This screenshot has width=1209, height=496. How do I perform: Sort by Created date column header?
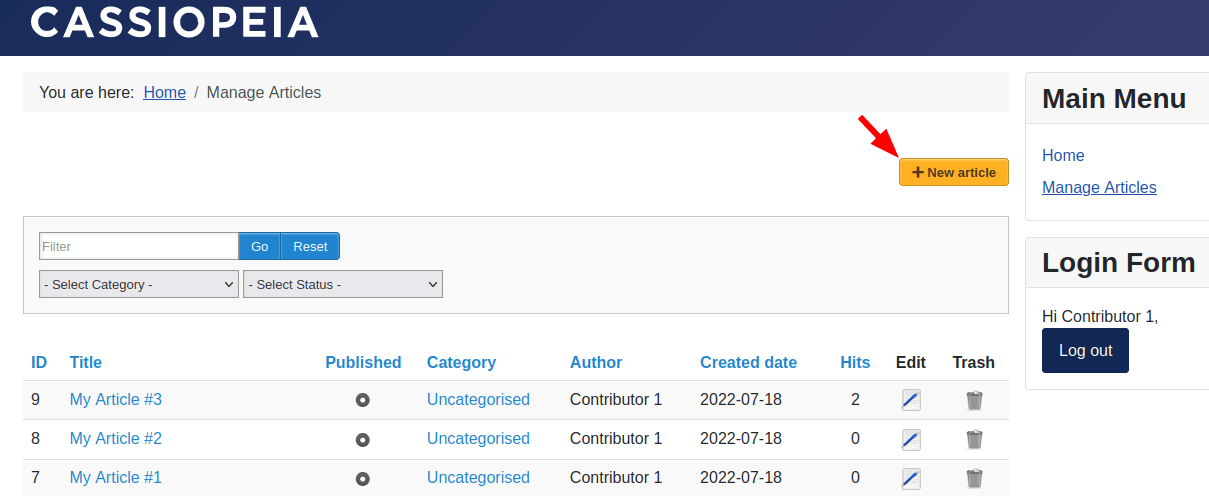coord(748,362)
